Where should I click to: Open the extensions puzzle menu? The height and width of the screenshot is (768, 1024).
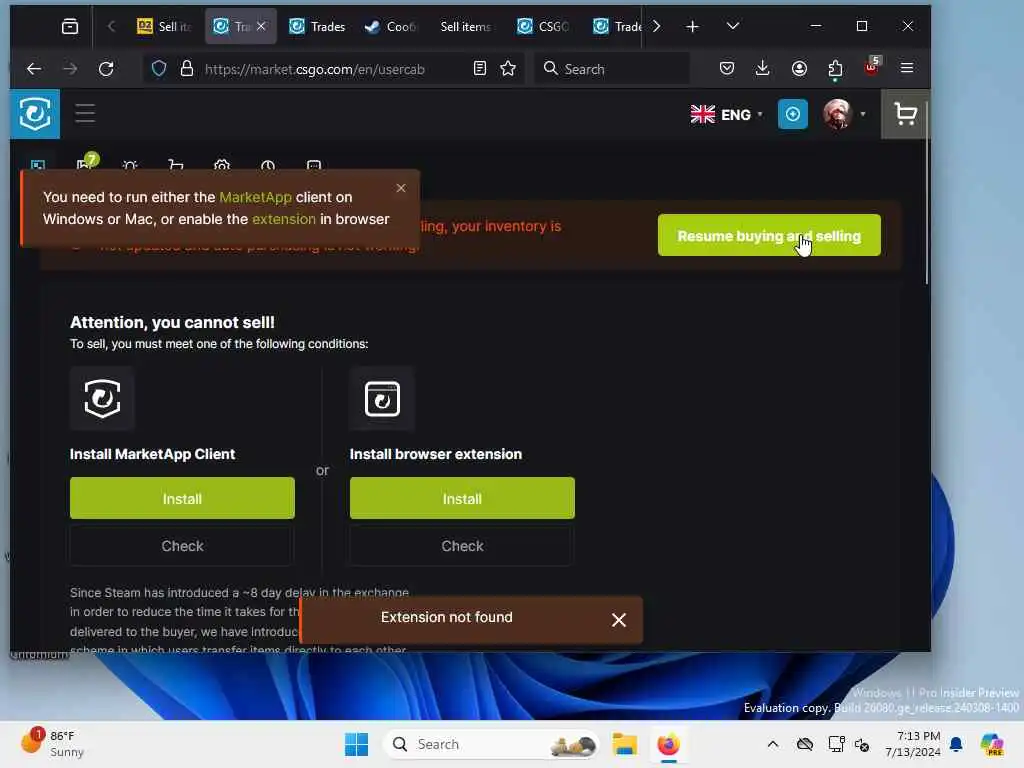pos(835,69)
